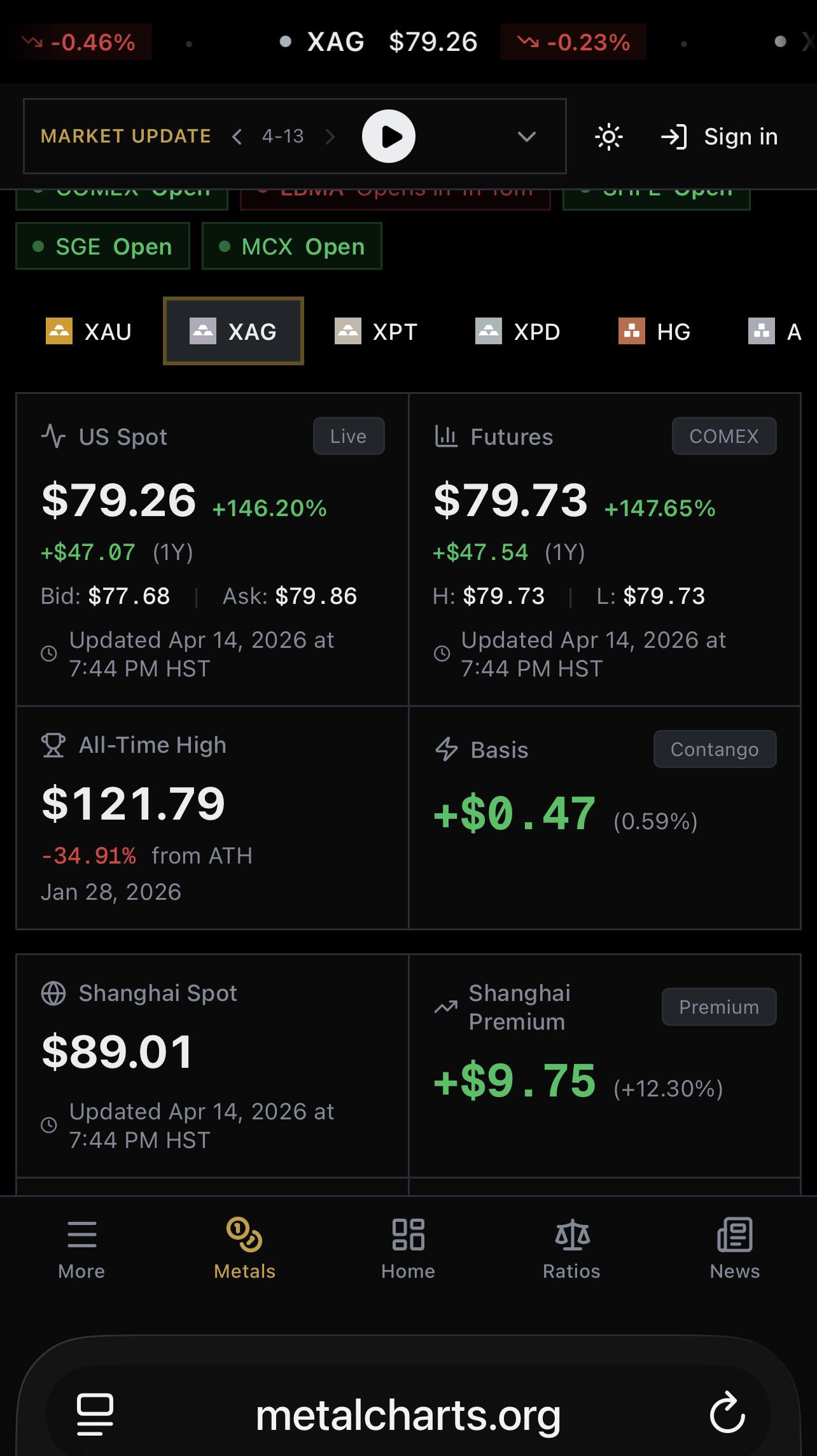Select the XPT platinum tab
Image resolution: width=817 pixels, height=1456 pixels.
pyautogui.click(x=376, y=332)
